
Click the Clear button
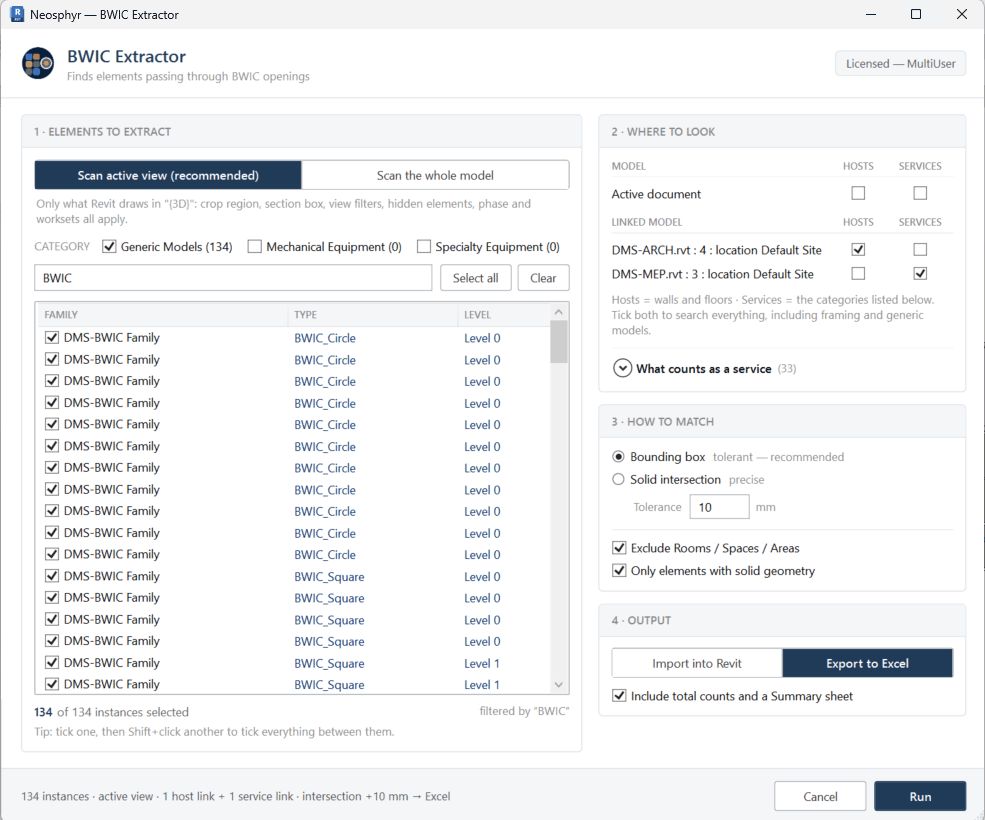(543, 278)
